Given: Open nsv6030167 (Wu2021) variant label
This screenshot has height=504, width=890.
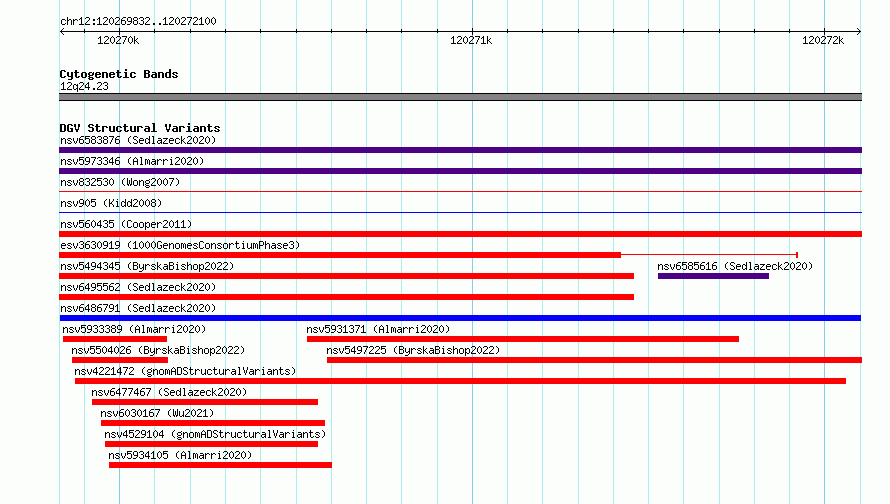Looking at the screenshot, I should 157,413.
